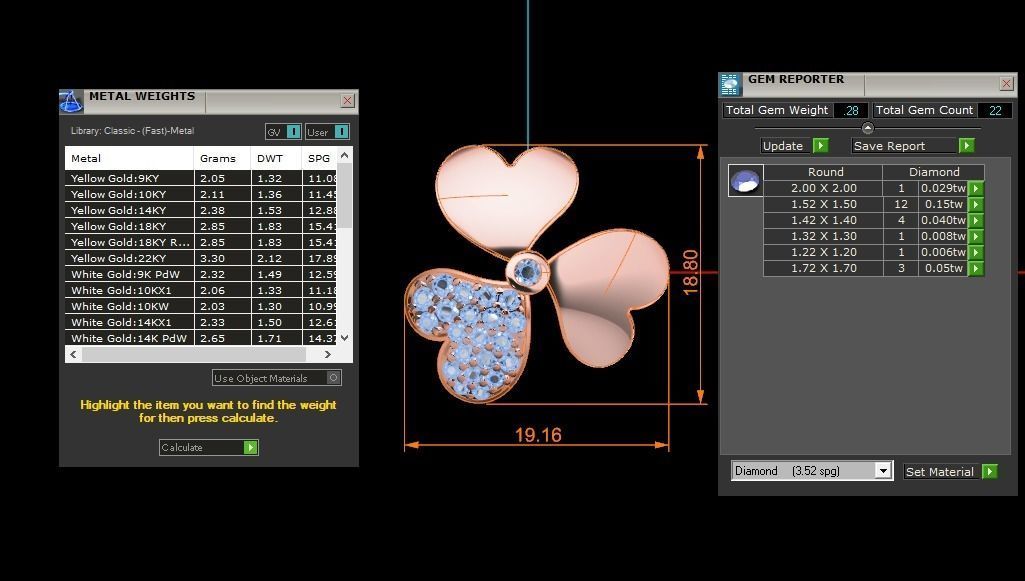The image size is (1025, 581).
Task: Click green arrow for 1.22 X 1.20 gem row
Action: coord(975,252)
